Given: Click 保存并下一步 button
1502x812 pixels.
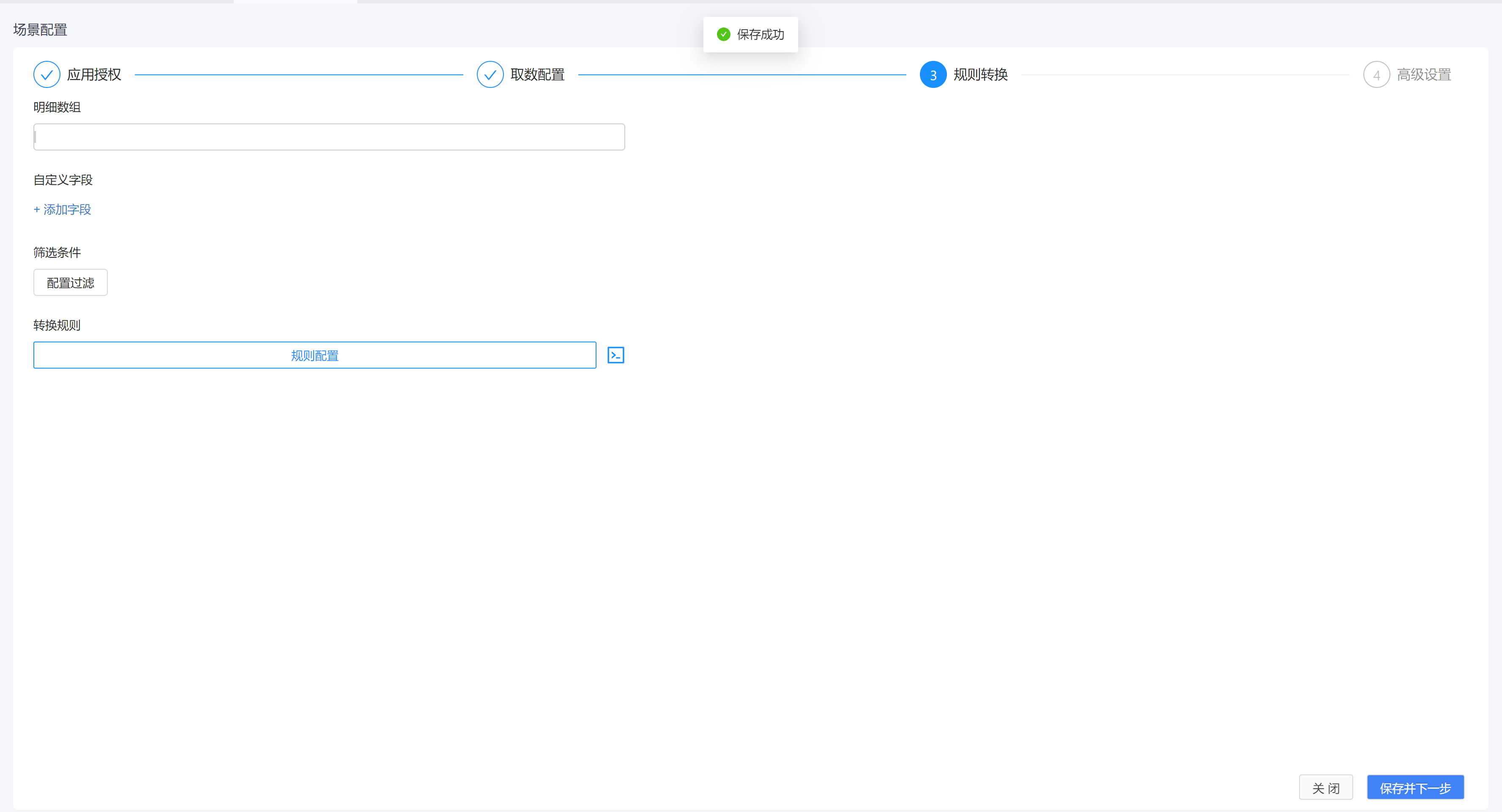Looking at the screenshot, I should [x=1415, y=787].
